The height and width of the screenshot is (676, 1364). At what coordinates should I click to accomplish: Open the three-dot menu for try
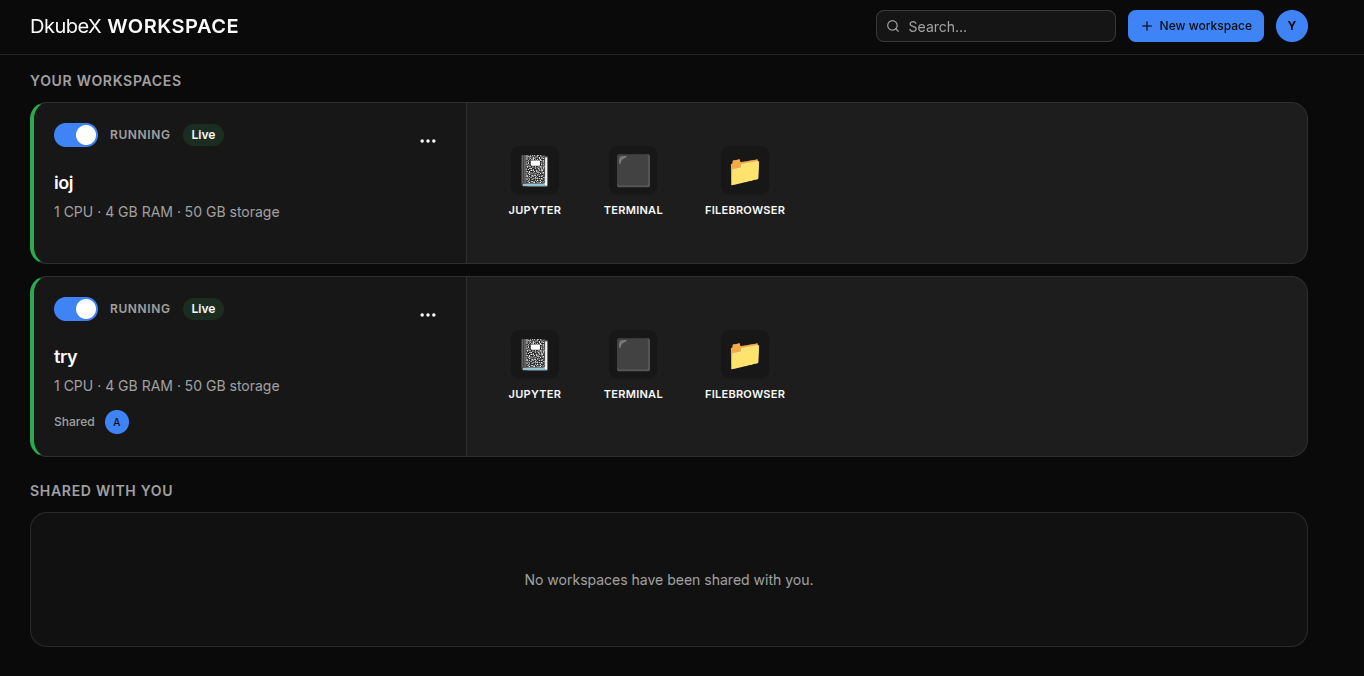tap(428, 315)
